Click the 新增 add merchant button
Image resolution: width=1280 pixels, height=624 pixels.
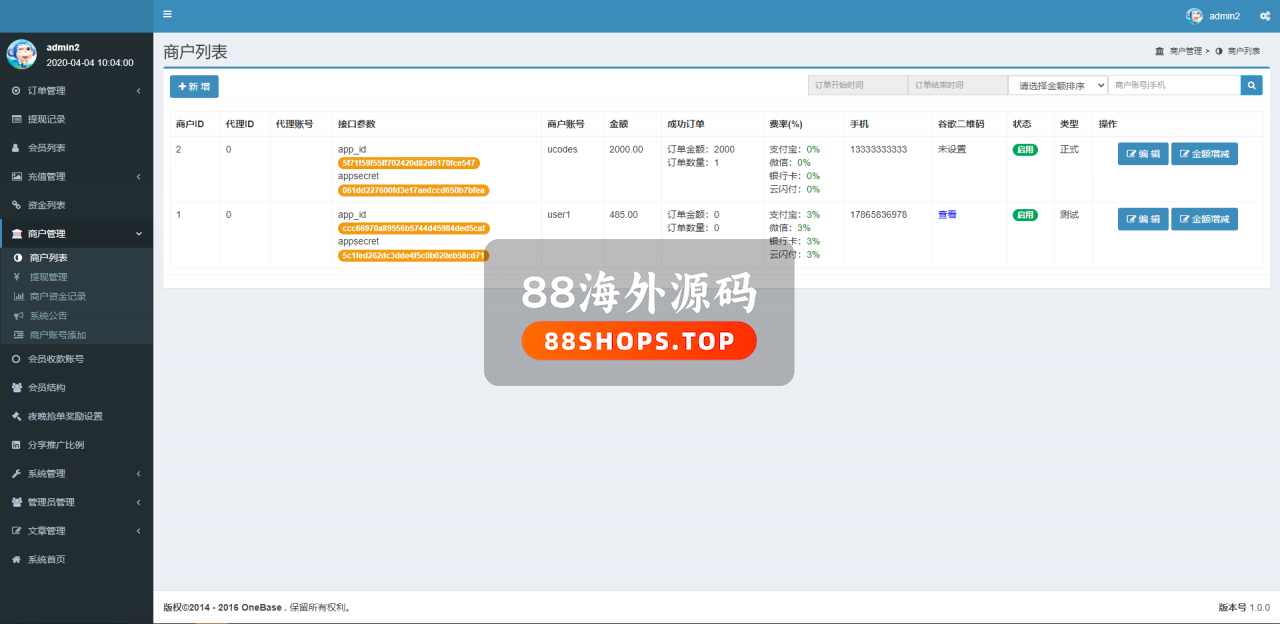point(194,87)
